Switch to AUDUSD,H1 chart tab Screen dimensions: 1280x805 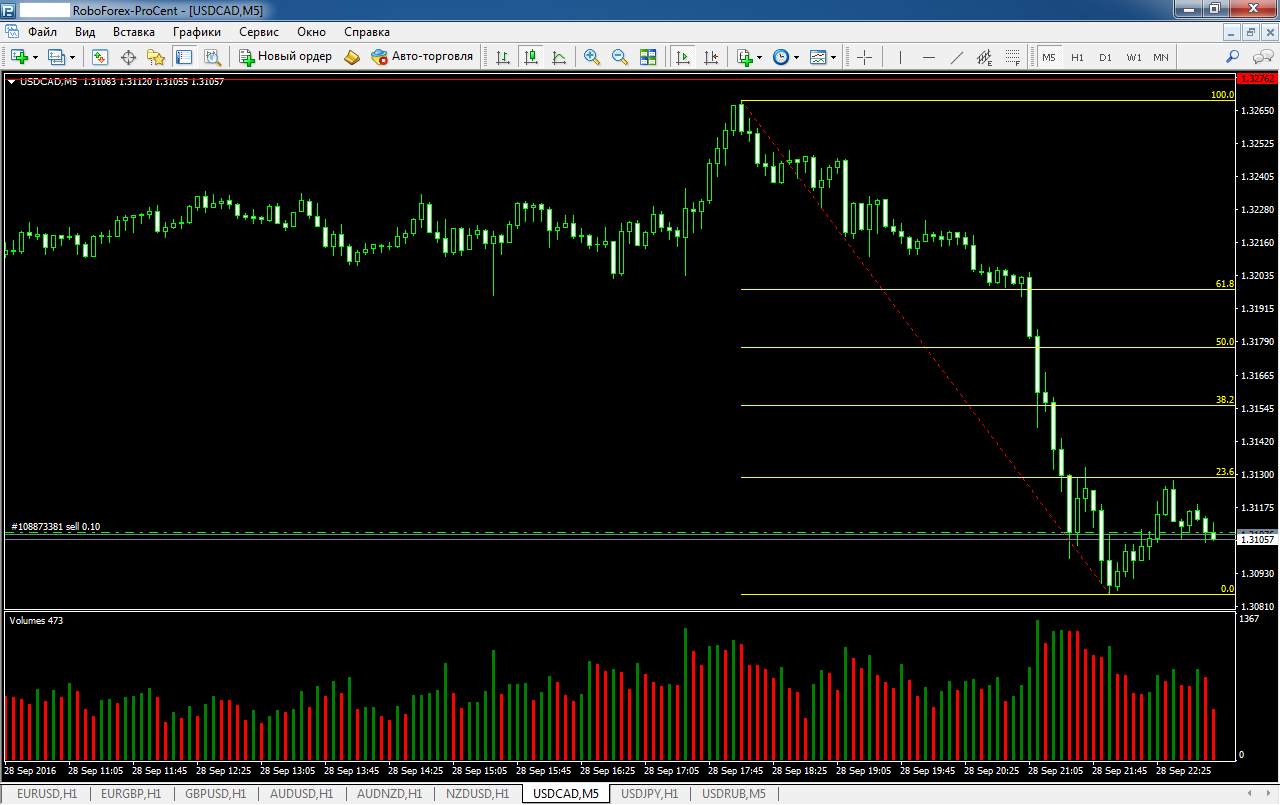click(301, 794)
